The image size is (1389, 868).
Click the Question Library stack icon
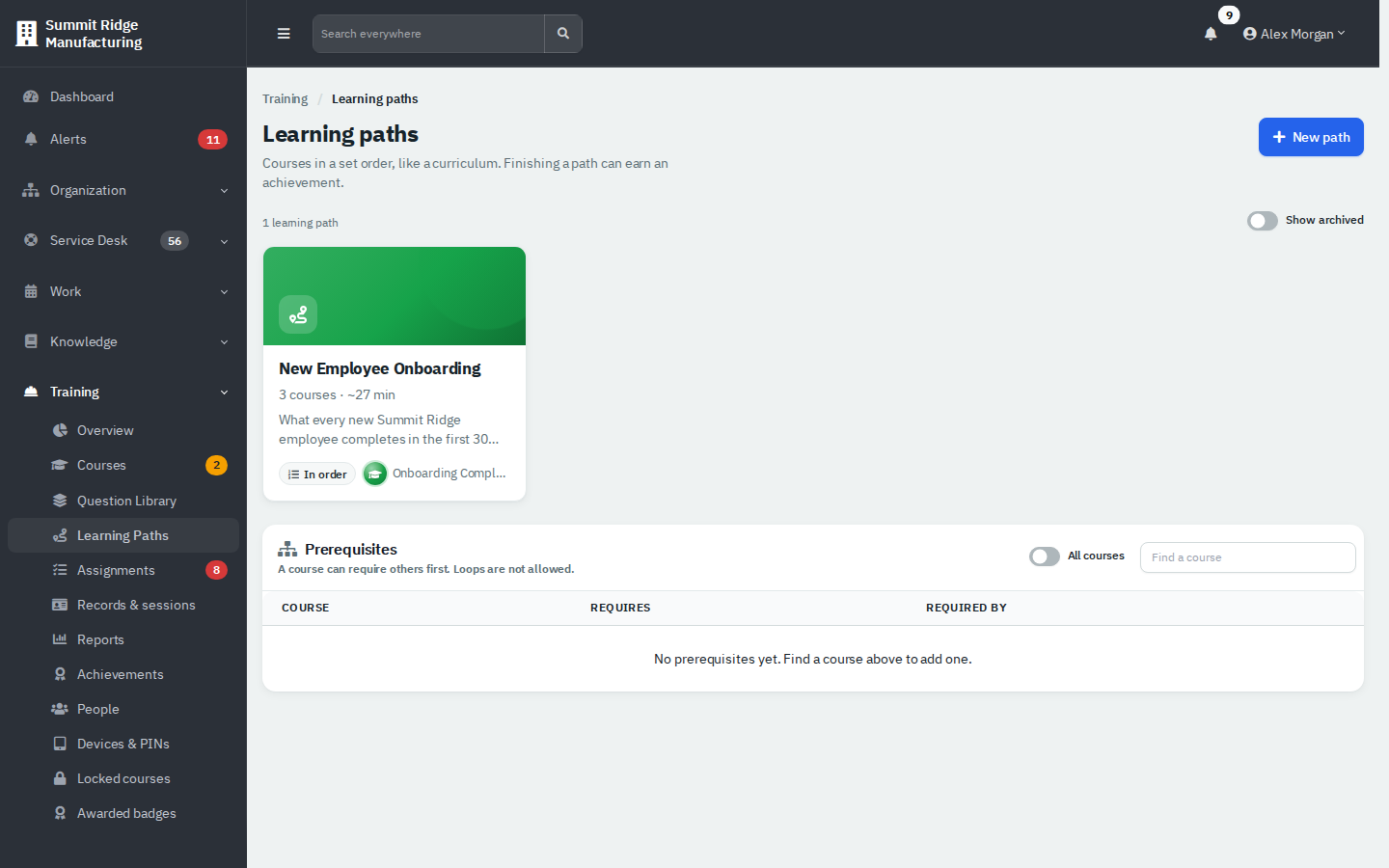pyautogui.click(x=60, y=501)
